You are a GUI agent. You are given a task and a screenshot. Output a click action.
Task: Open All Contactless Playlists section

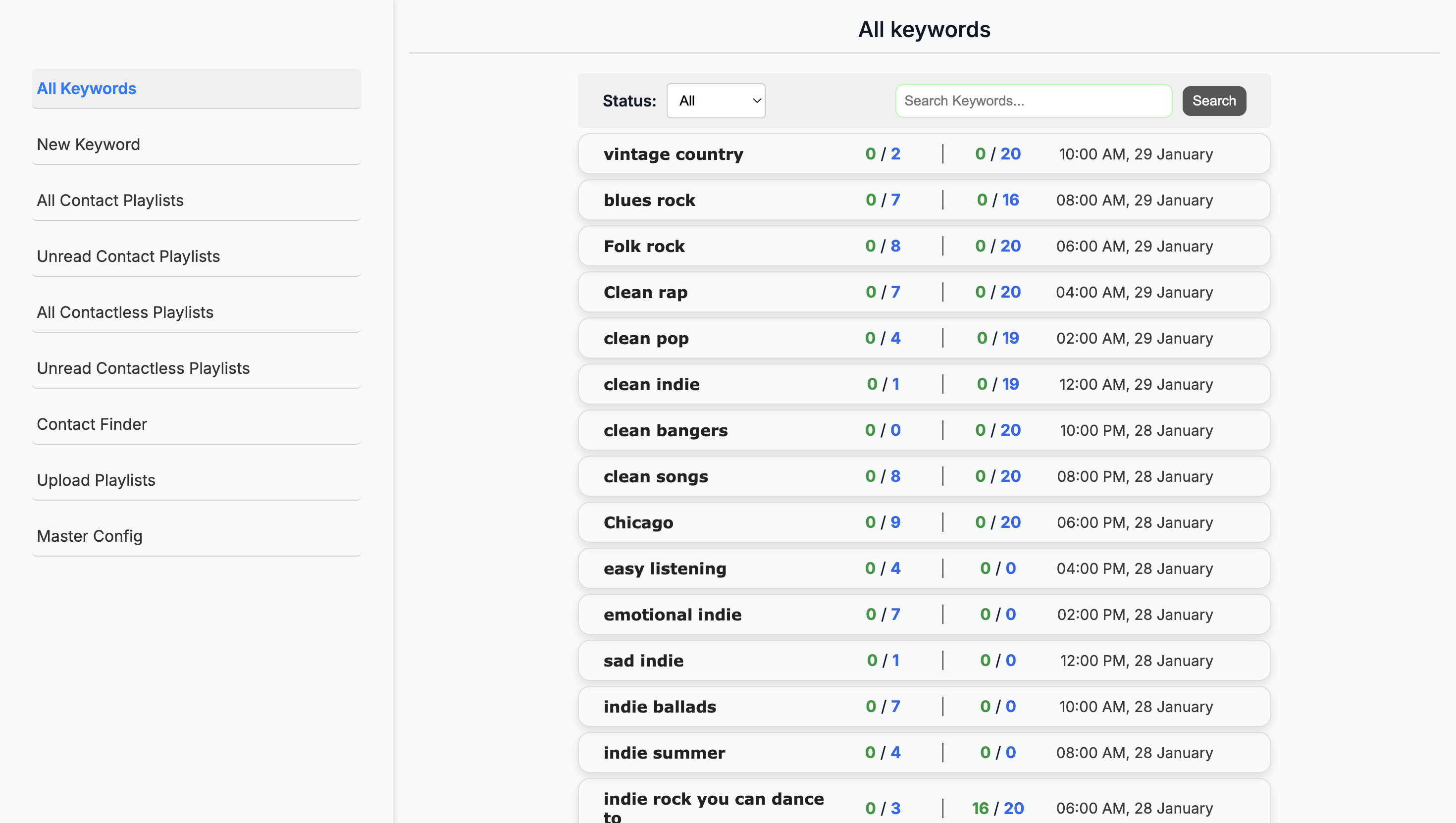(x=196, y=312)
